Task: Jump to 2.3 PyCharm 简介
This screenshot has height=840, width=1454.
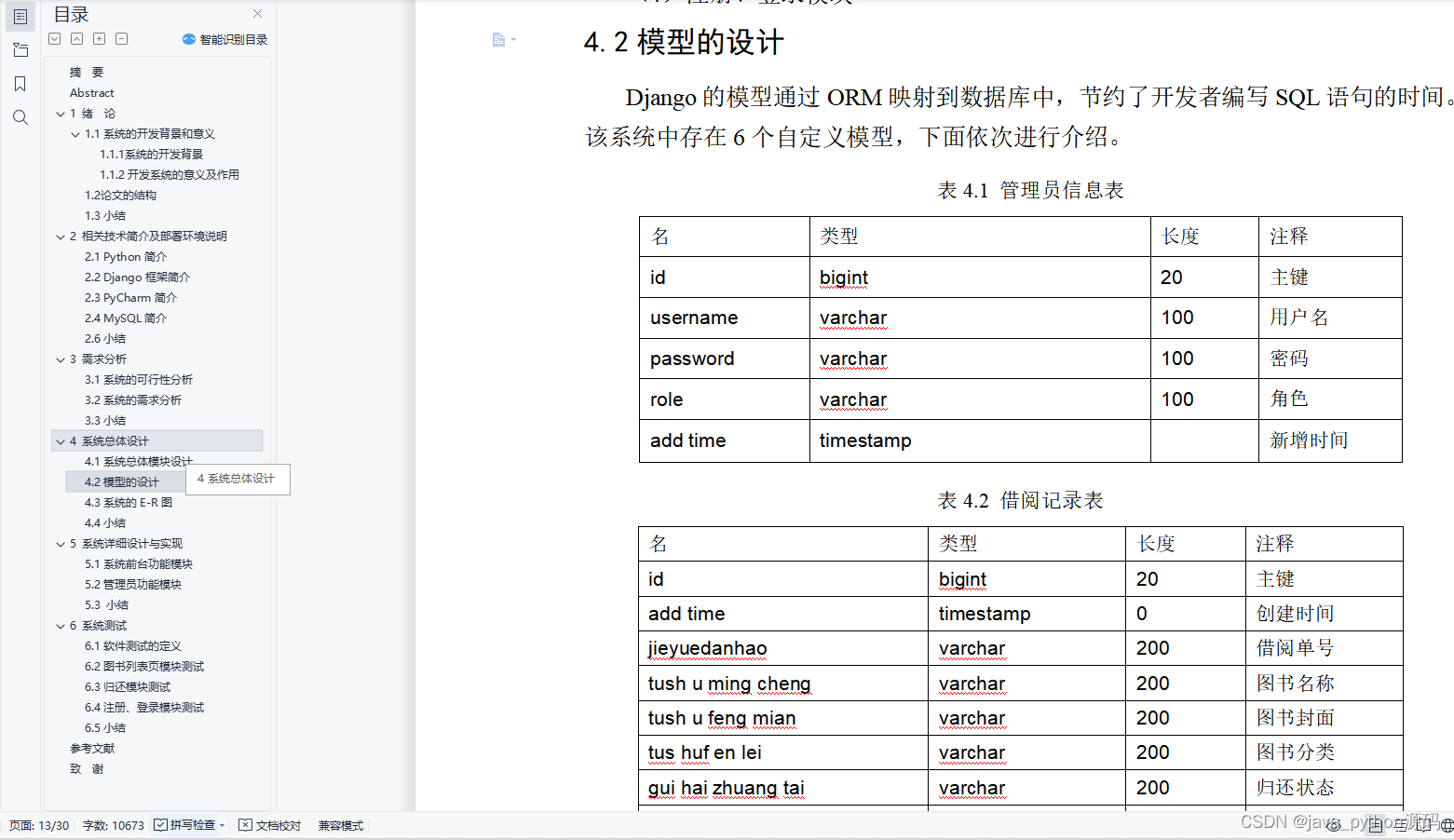Action: 130,298
